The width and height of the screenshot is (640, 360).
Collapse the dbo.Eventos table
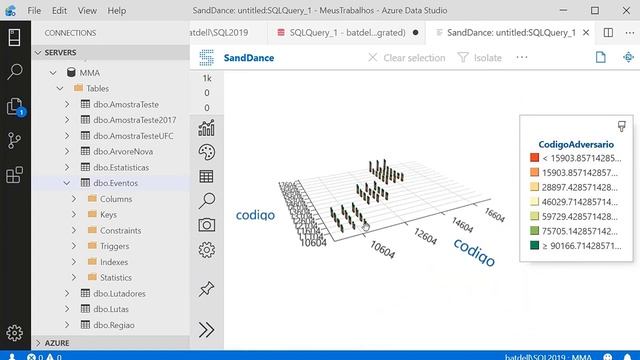pyautogui.click(x=67, y=183)
